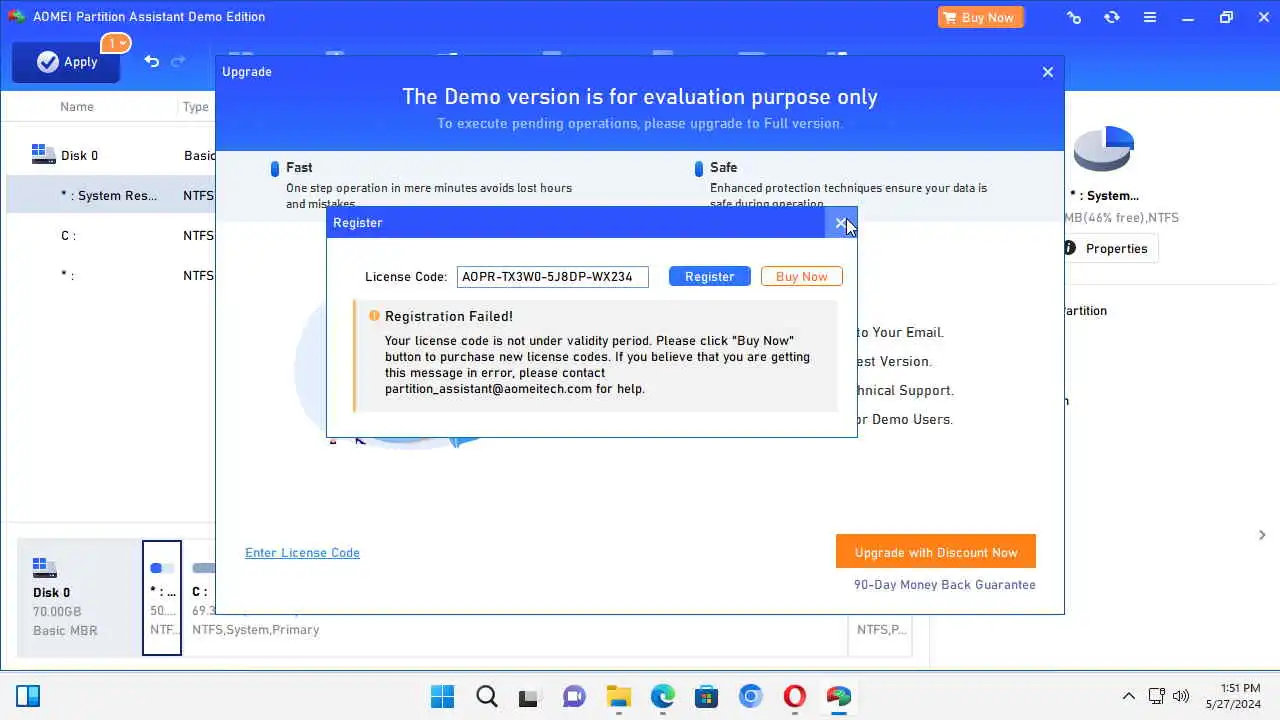Close the Register dialog

pyautogui.click(x=840, y=223)
